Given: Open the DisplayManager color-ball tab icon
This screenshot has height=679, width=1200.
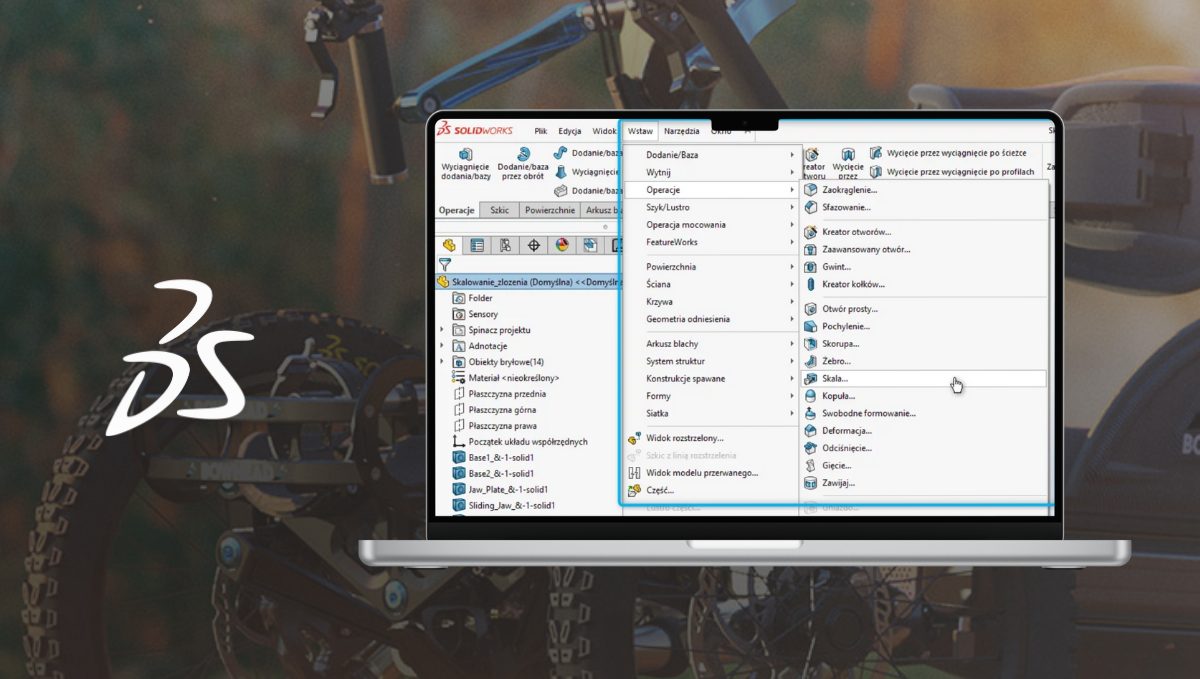Looking at the screenshot, I should (562, 245).
